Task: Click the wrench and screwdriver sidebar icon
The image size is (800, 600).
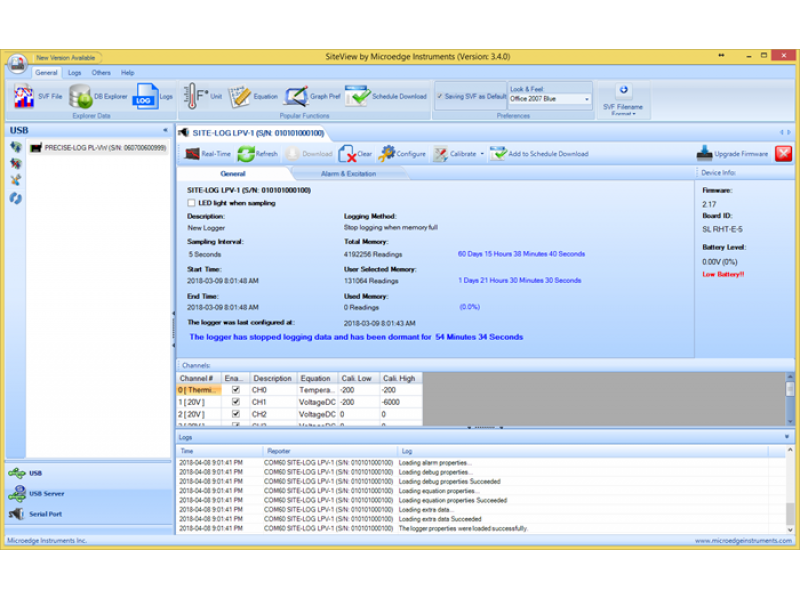Action: tap(16, 180)
